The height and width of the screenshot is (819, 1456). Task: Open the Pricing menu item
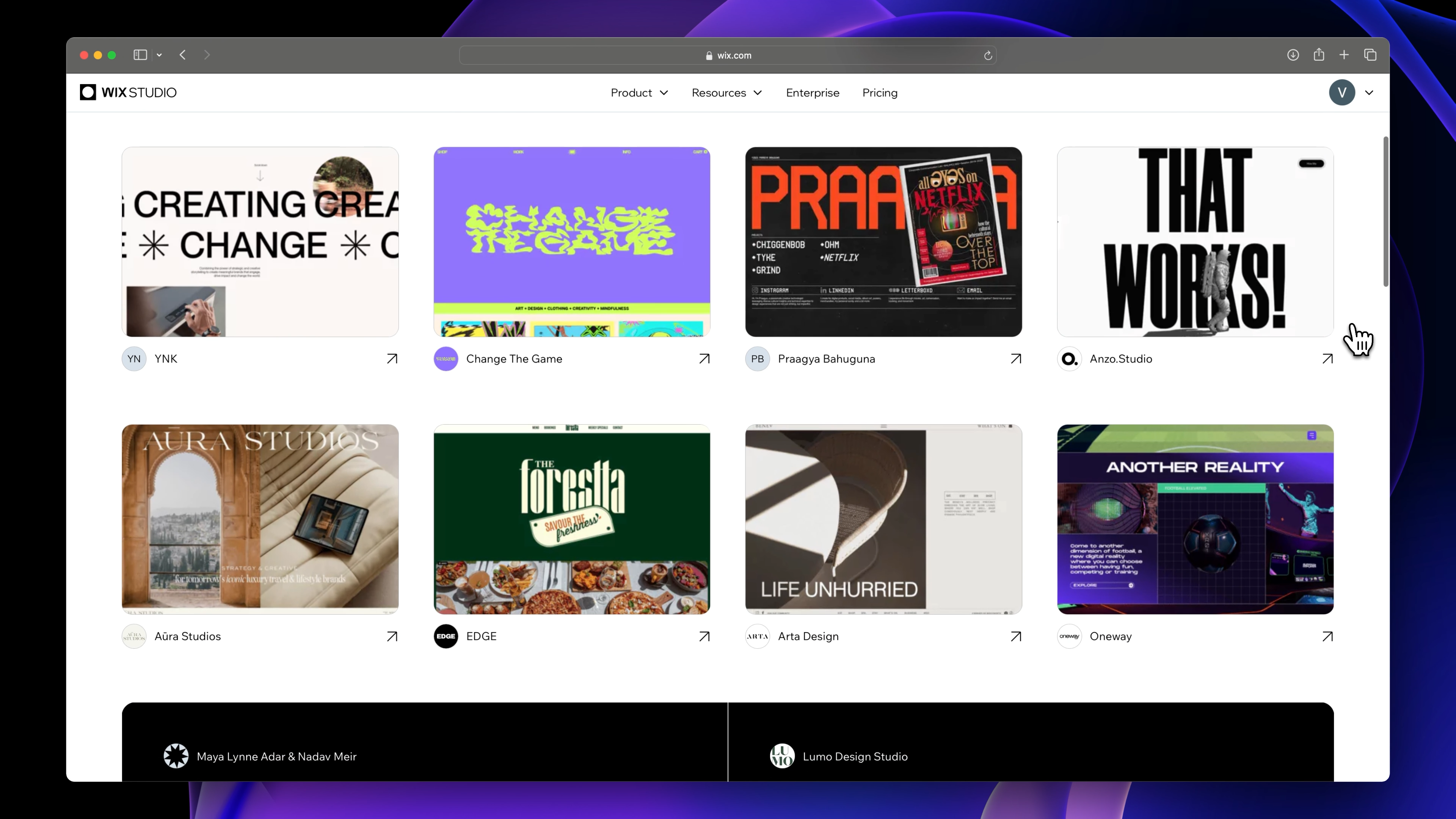(880, 93)
